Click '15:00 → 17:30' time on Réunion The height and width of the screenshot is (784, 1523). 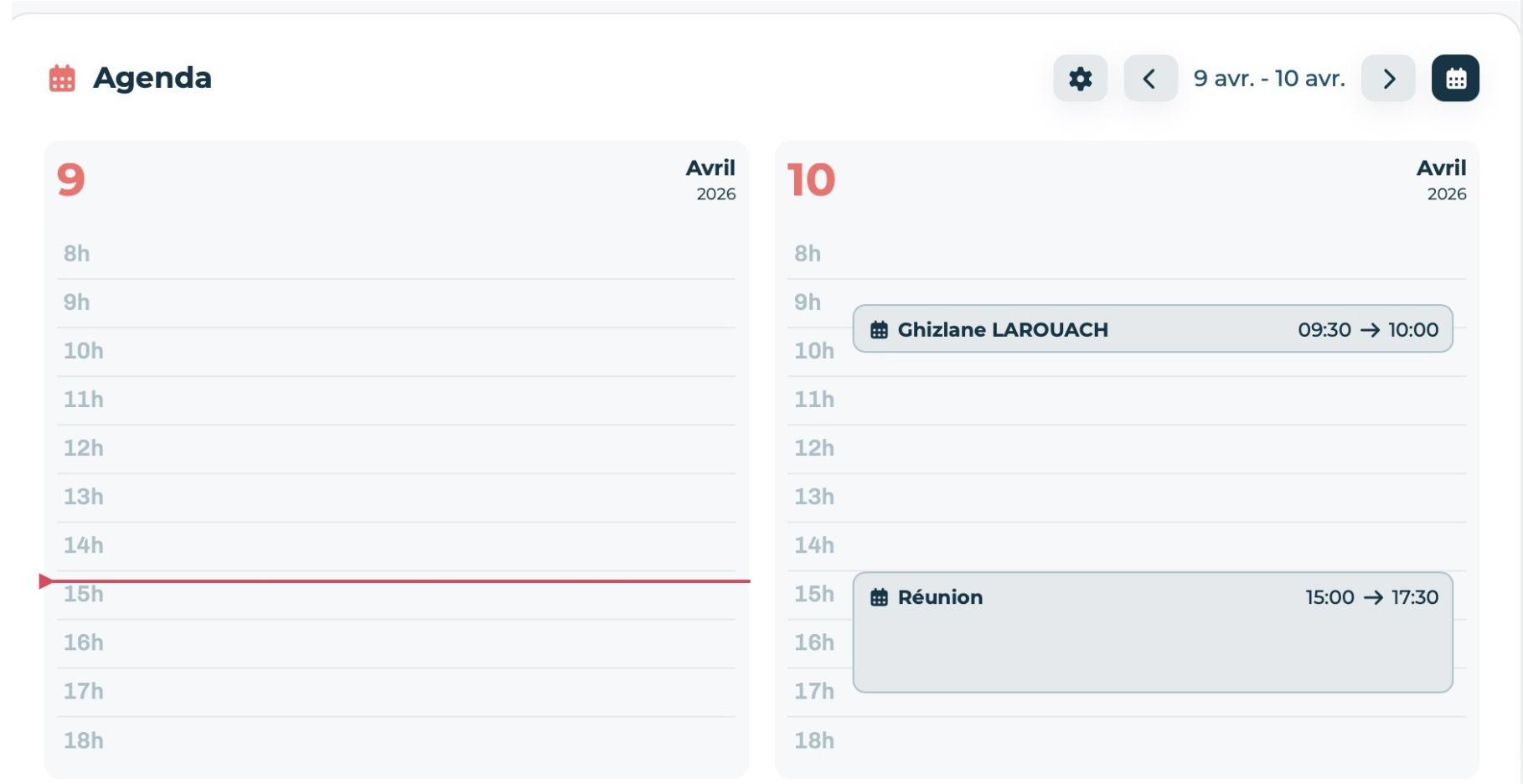(x=1371, y=597)
